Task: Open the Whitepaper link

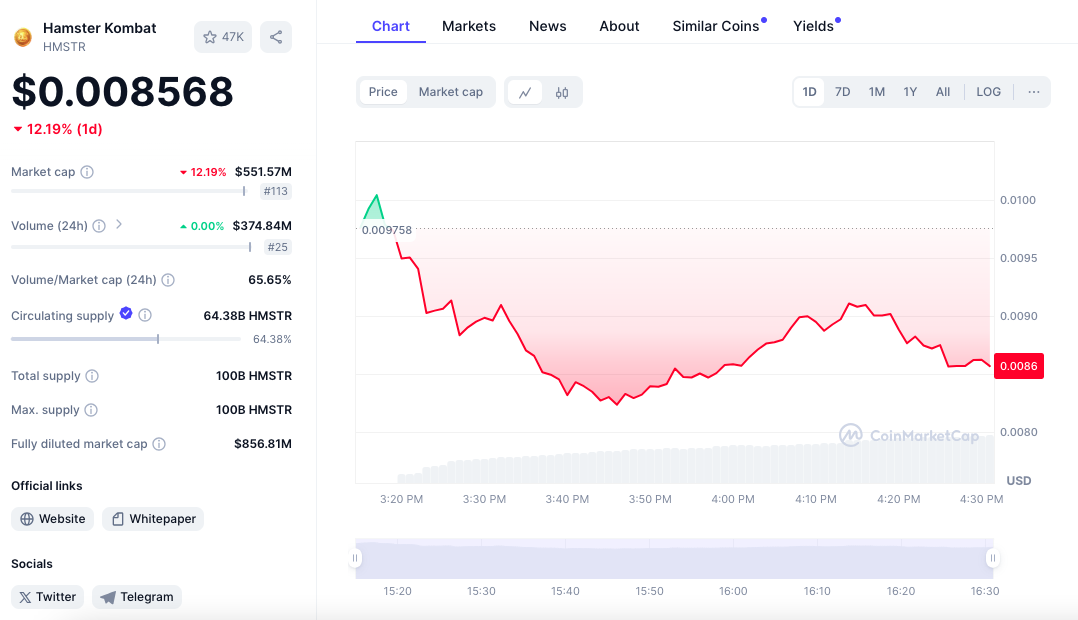Action: 153,519
